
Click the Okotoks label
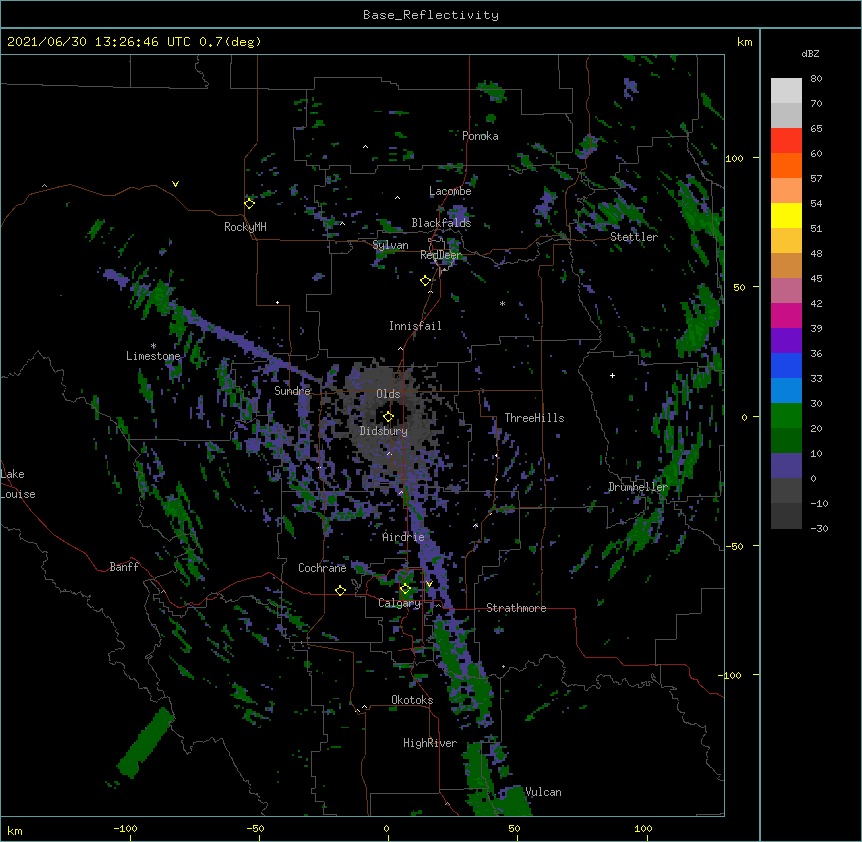[x=412, y=700]
